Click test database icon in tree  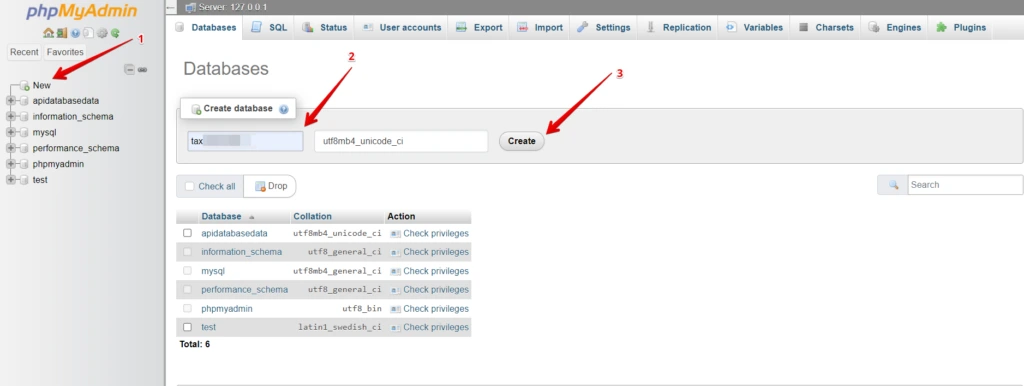(x=24, y=180)
